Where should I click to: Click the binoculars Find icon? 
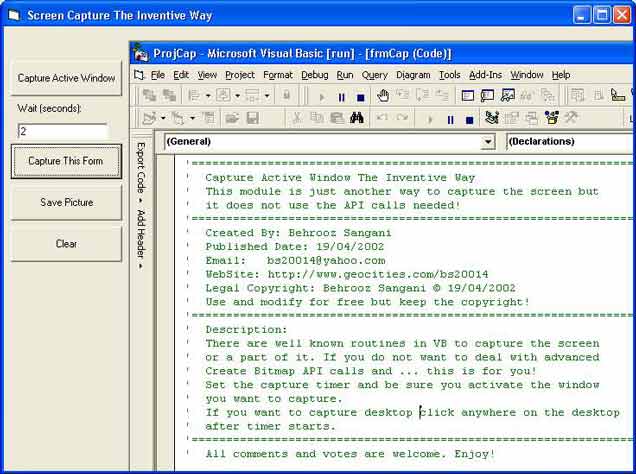tap(356, 119)
